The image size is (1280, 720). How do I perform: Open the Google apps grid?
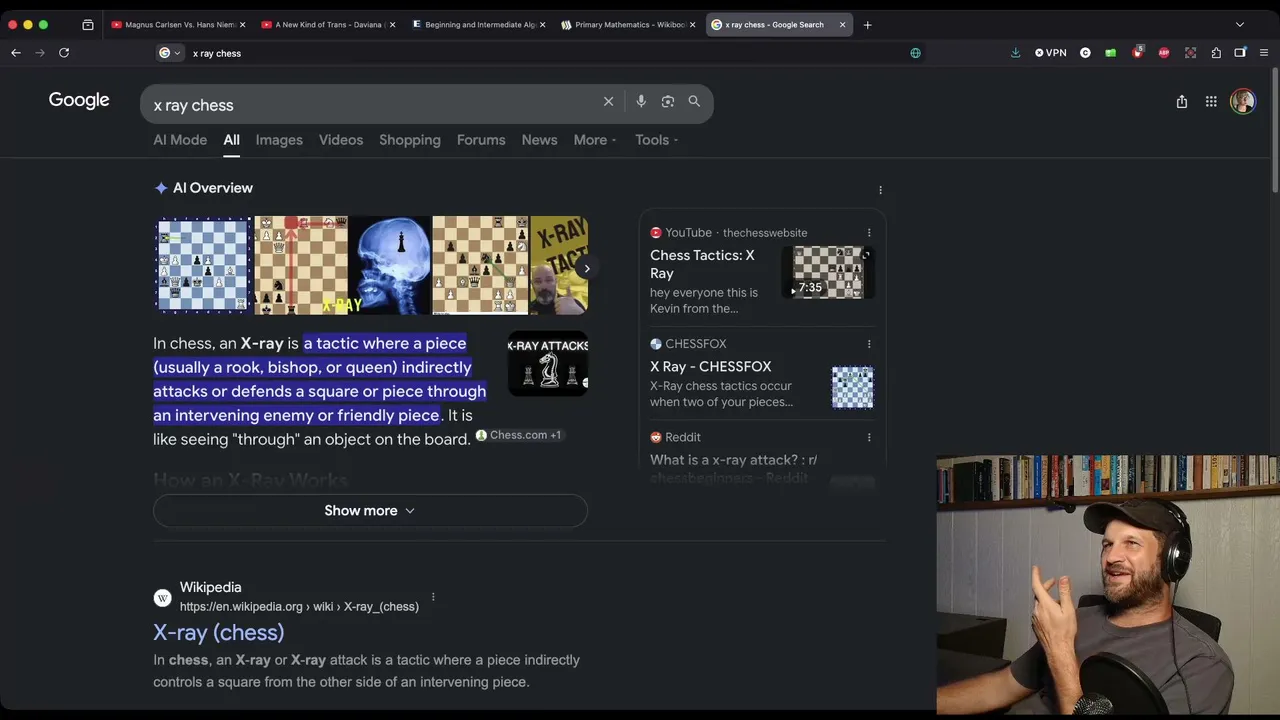coord(1211,101)
